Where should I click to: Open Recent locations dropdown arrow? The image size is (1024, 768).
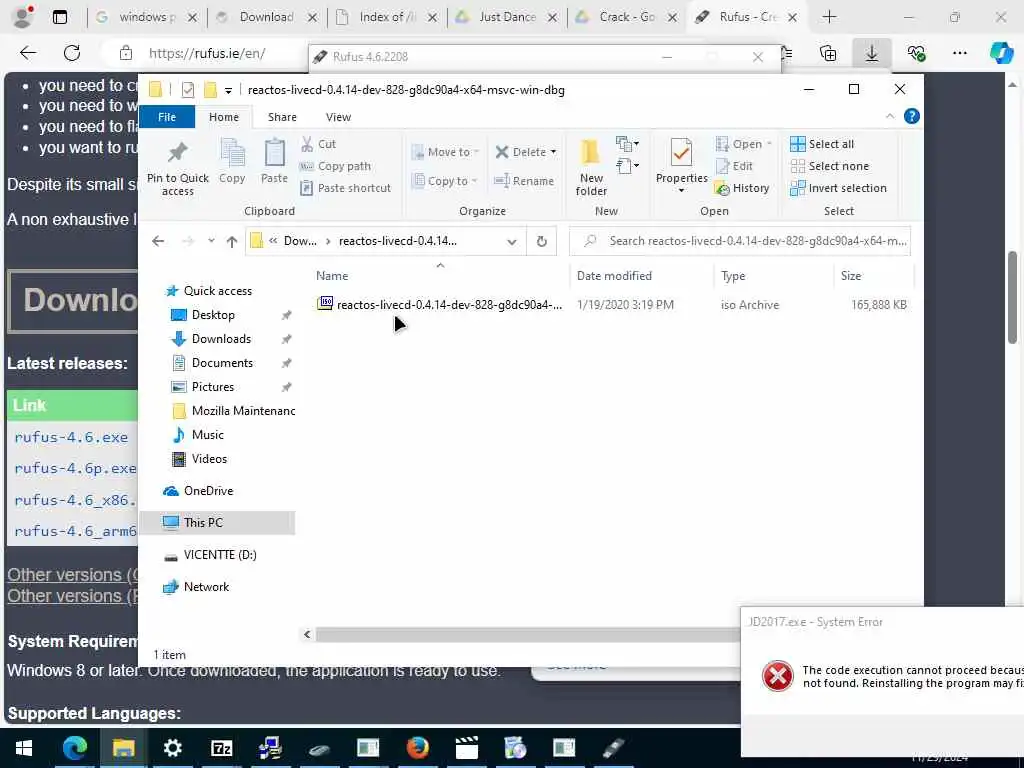click(211, 241)
